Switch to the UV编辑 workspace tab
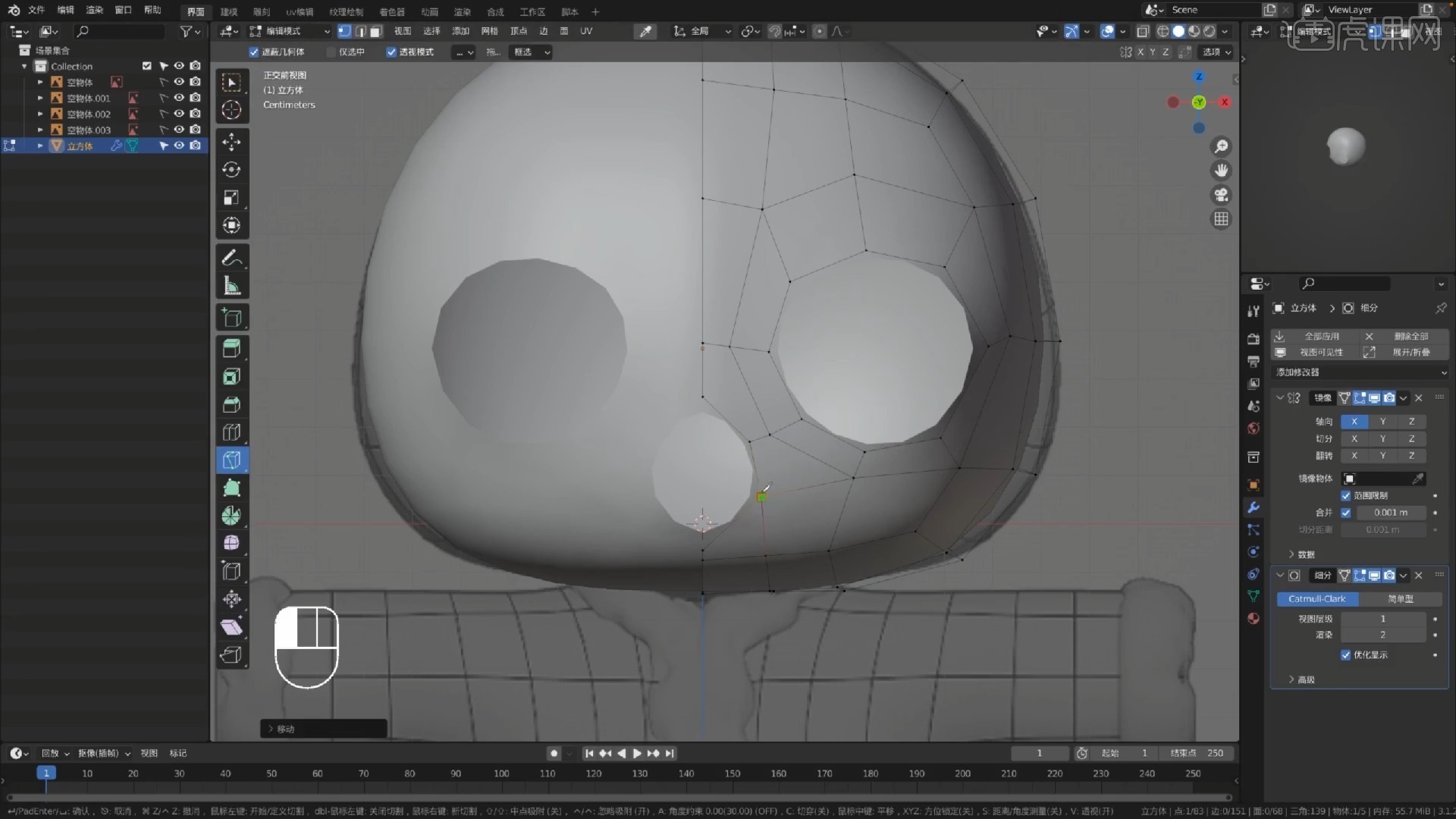 point(300,12)
